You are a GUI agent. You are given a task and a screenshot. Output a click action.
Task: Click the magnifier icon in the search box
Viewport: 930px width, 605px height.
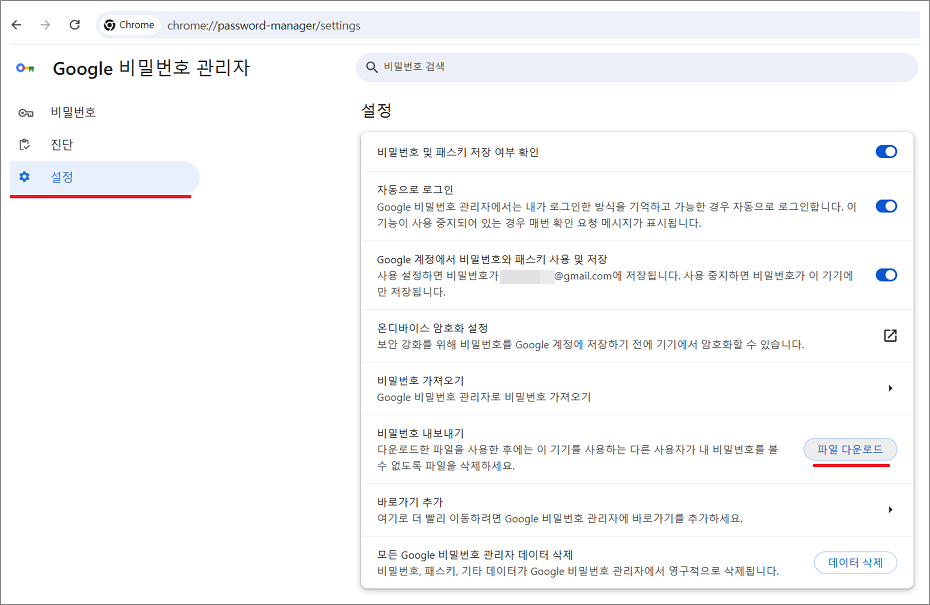pyautogui.click(x=371, y=67)
